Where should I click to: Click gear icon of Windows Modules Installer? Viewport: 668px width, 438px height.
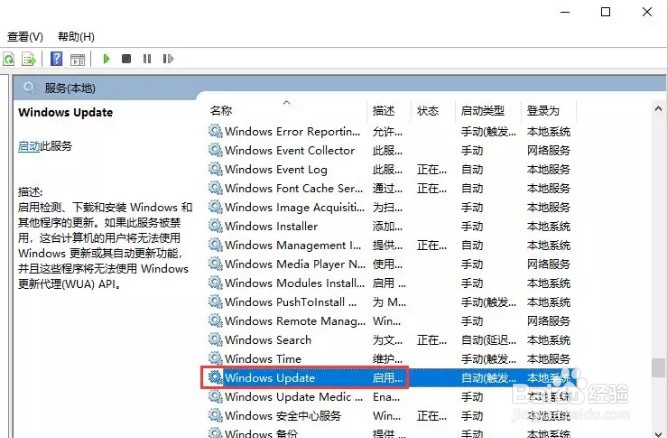(215, 283)
